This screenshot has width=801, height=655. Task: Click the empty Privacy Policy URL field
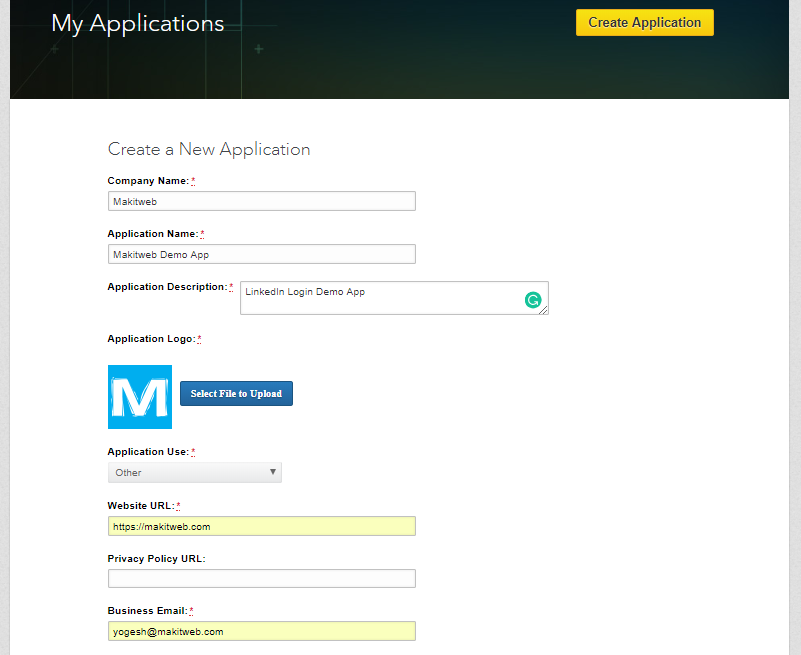pyautogui.click(x=262, y=578)
